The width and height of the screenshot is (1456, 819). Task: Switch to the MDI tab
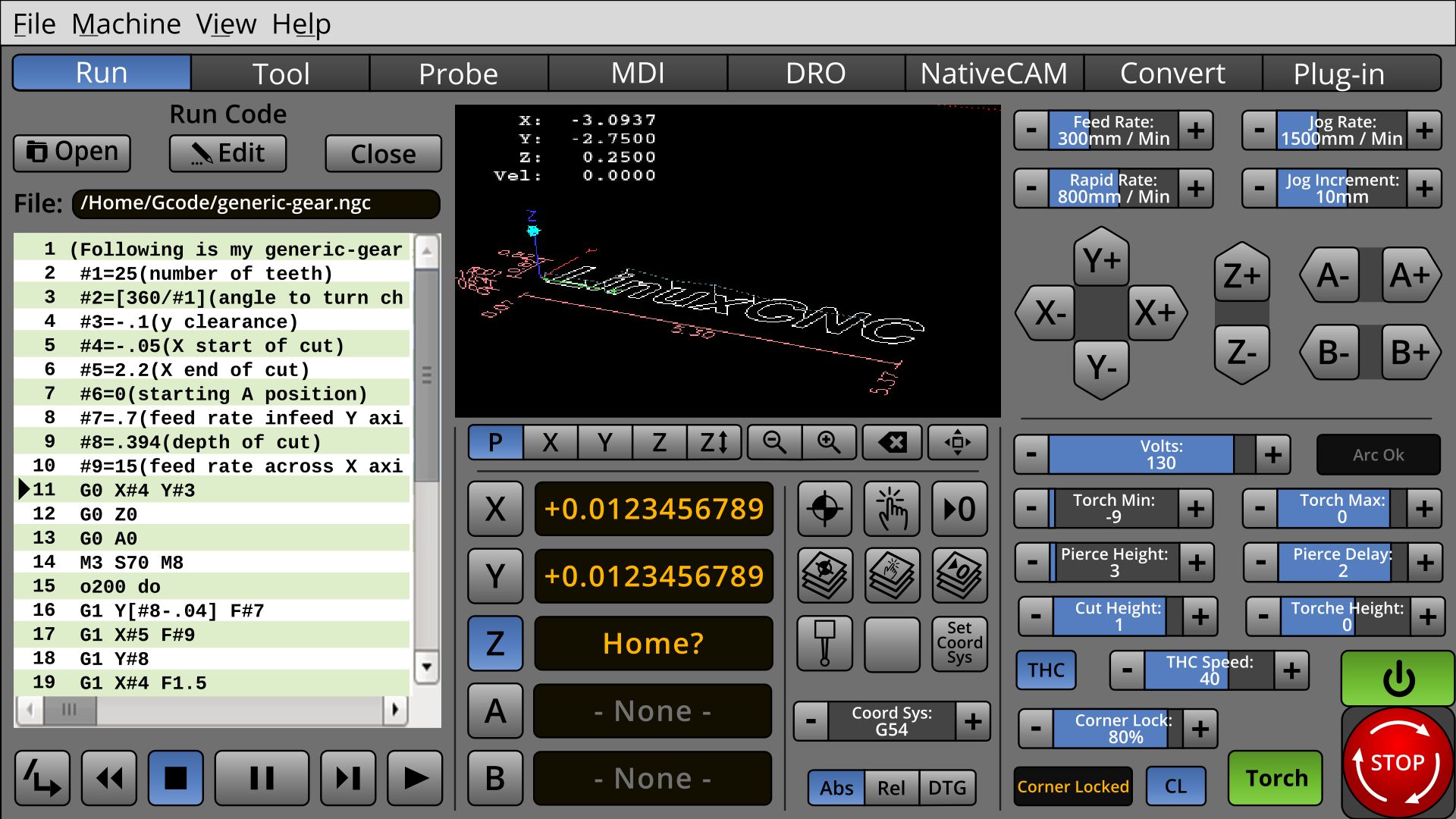point(638,74)
